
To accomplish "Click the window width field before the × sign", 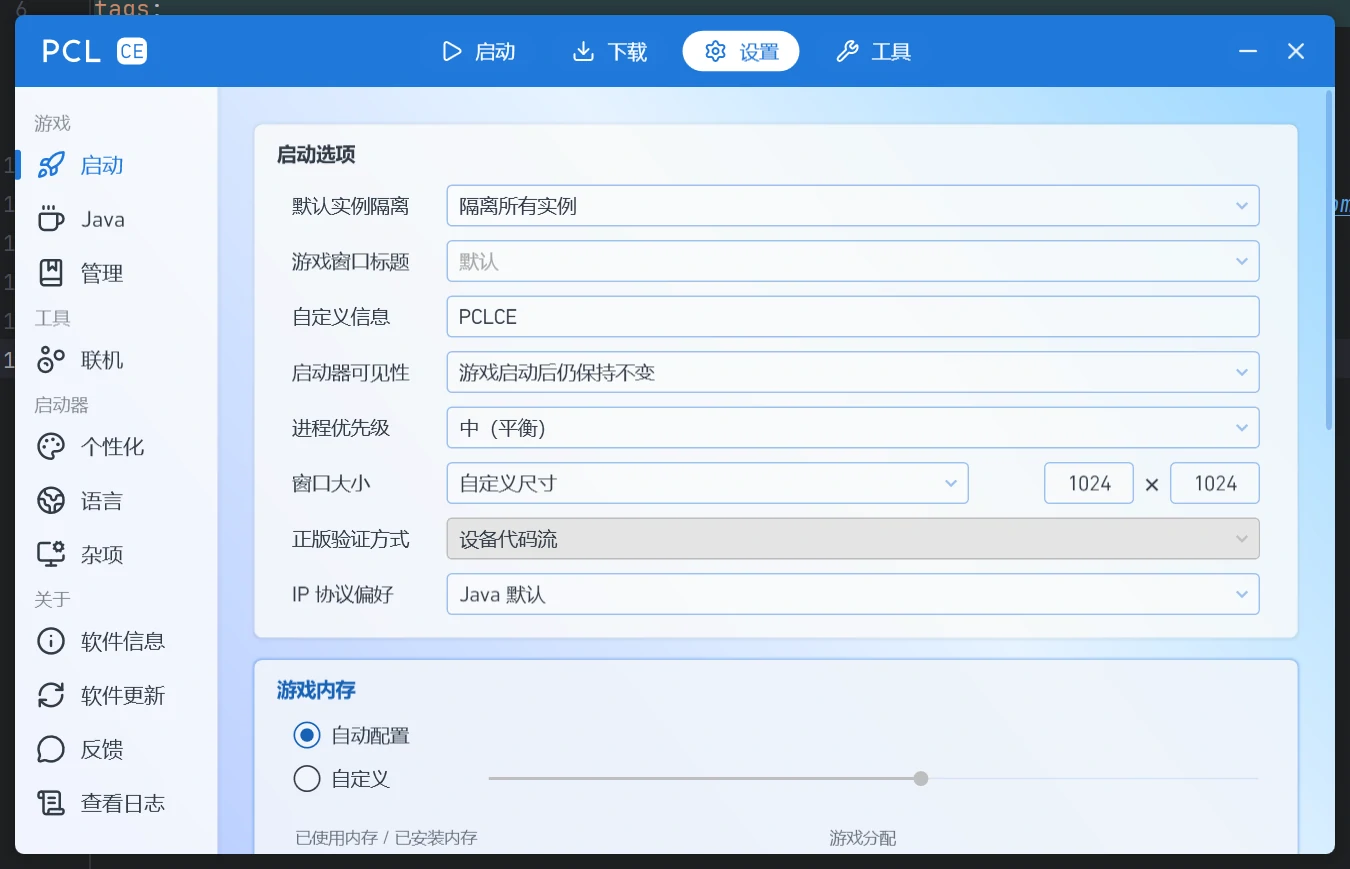I will [x=1089, y=484].
